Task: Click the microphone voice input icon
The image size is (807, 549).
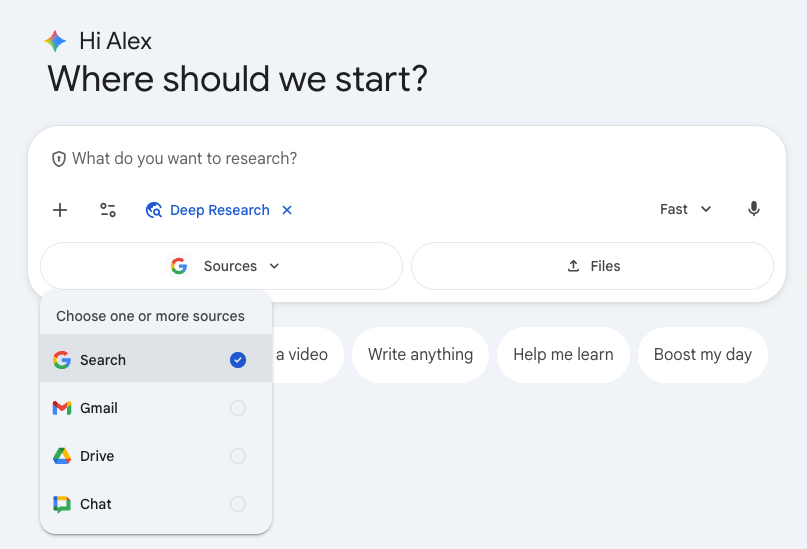Action: coord(753,209)
